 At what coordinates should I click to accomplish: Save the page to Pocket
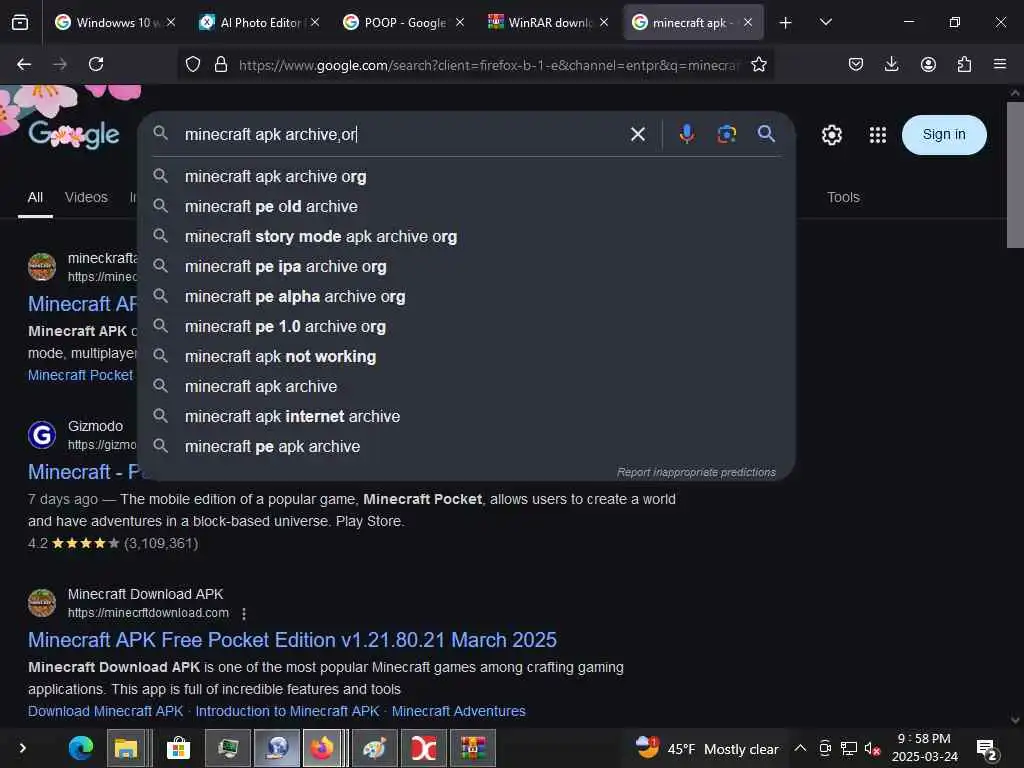click(856, 64)
